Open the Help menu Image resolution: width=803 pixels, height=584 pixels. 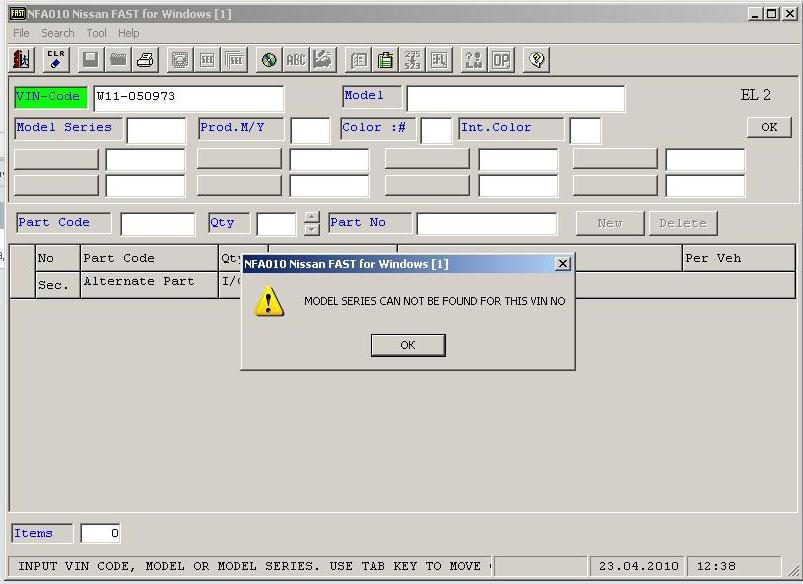(129, 33)
